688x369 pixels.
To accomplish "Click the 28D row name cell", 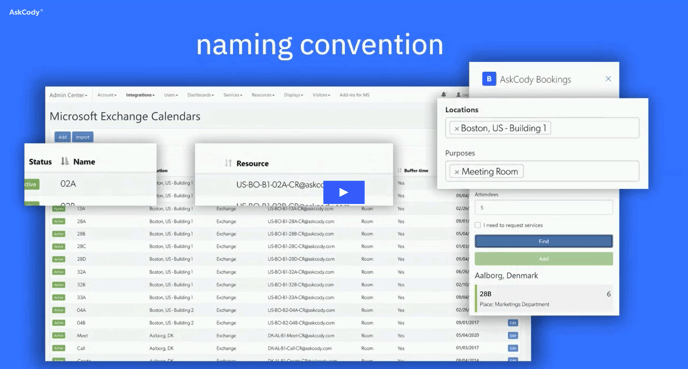I will (82, 259).
